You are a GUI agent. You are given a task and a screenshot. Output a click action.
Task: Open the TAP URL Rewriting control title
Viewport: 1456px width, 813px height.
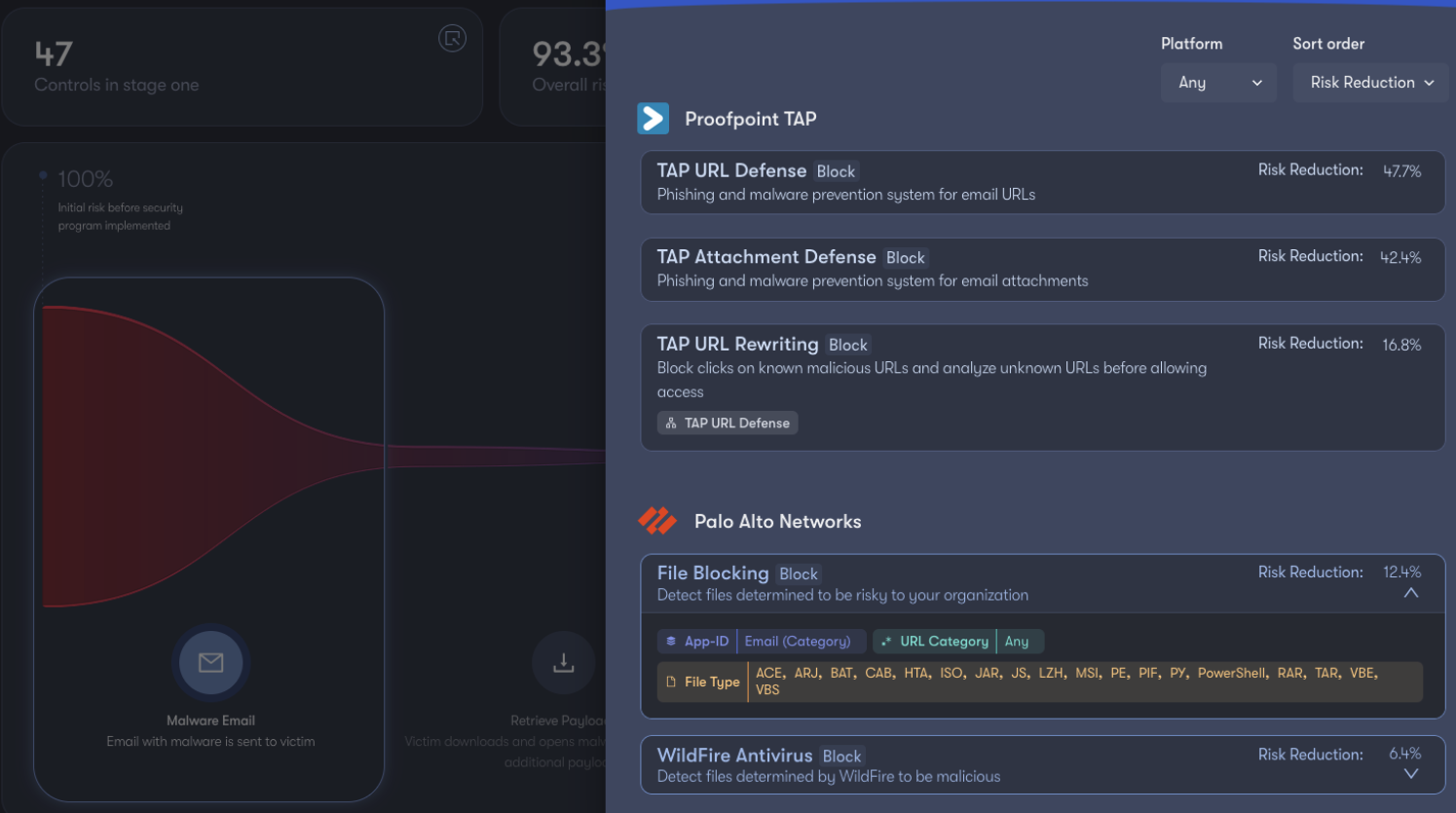[x=737, y=344]
